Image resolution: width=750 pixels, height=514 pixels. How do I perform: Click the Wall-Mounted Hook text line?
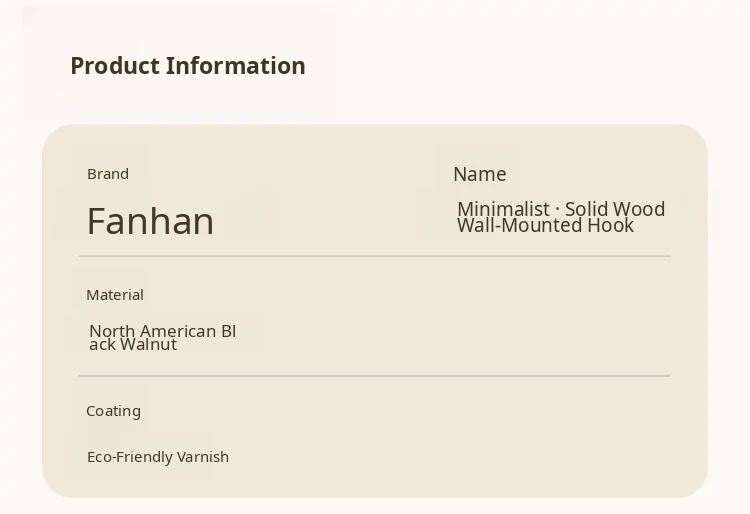pyautogui.click(x=545, y=226)
